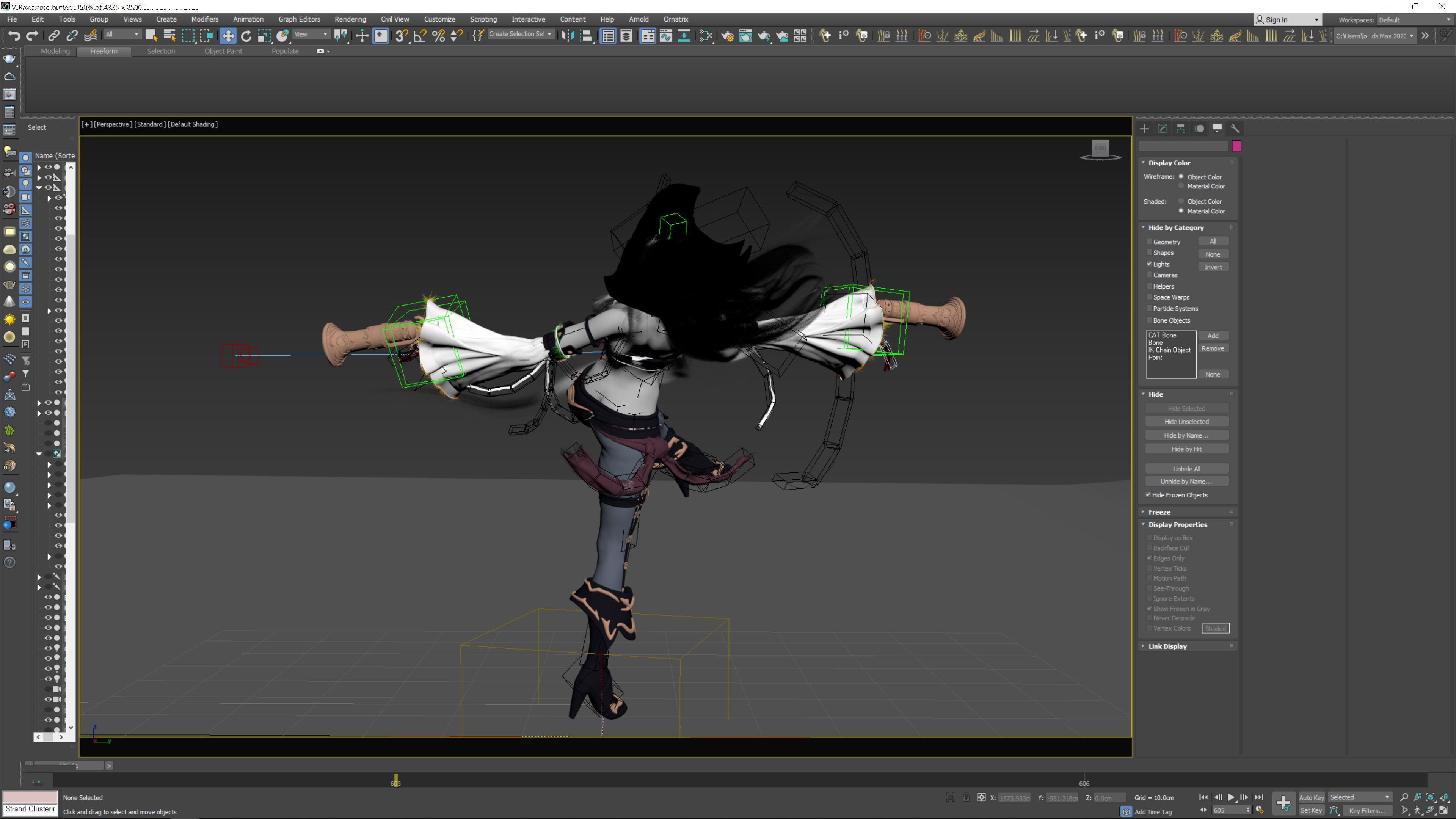Activate the Rotate tool
Image resolution: width=1456 pixels, height=819 pixels.
coord(246,36)
